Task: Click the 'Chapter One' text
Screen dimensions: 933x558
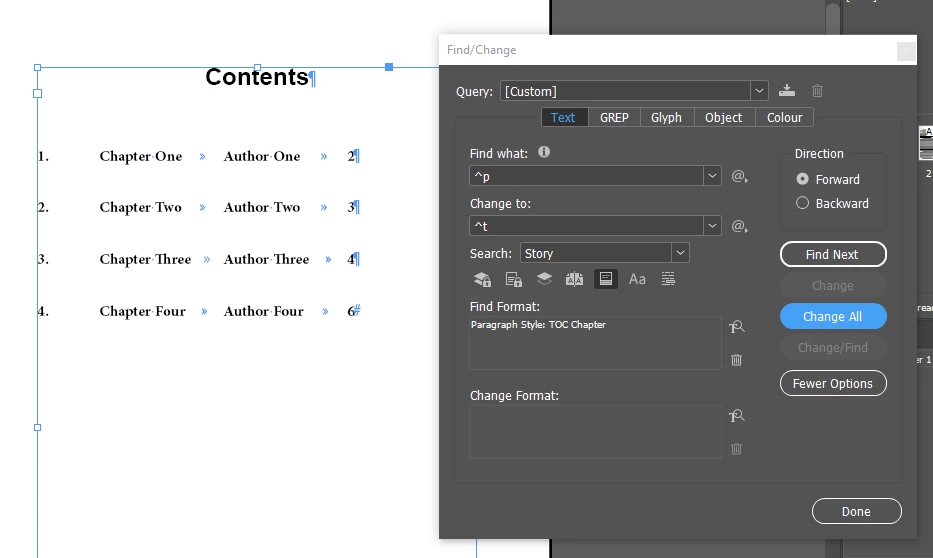Action: pyautogui.click(x=140, y=156)
